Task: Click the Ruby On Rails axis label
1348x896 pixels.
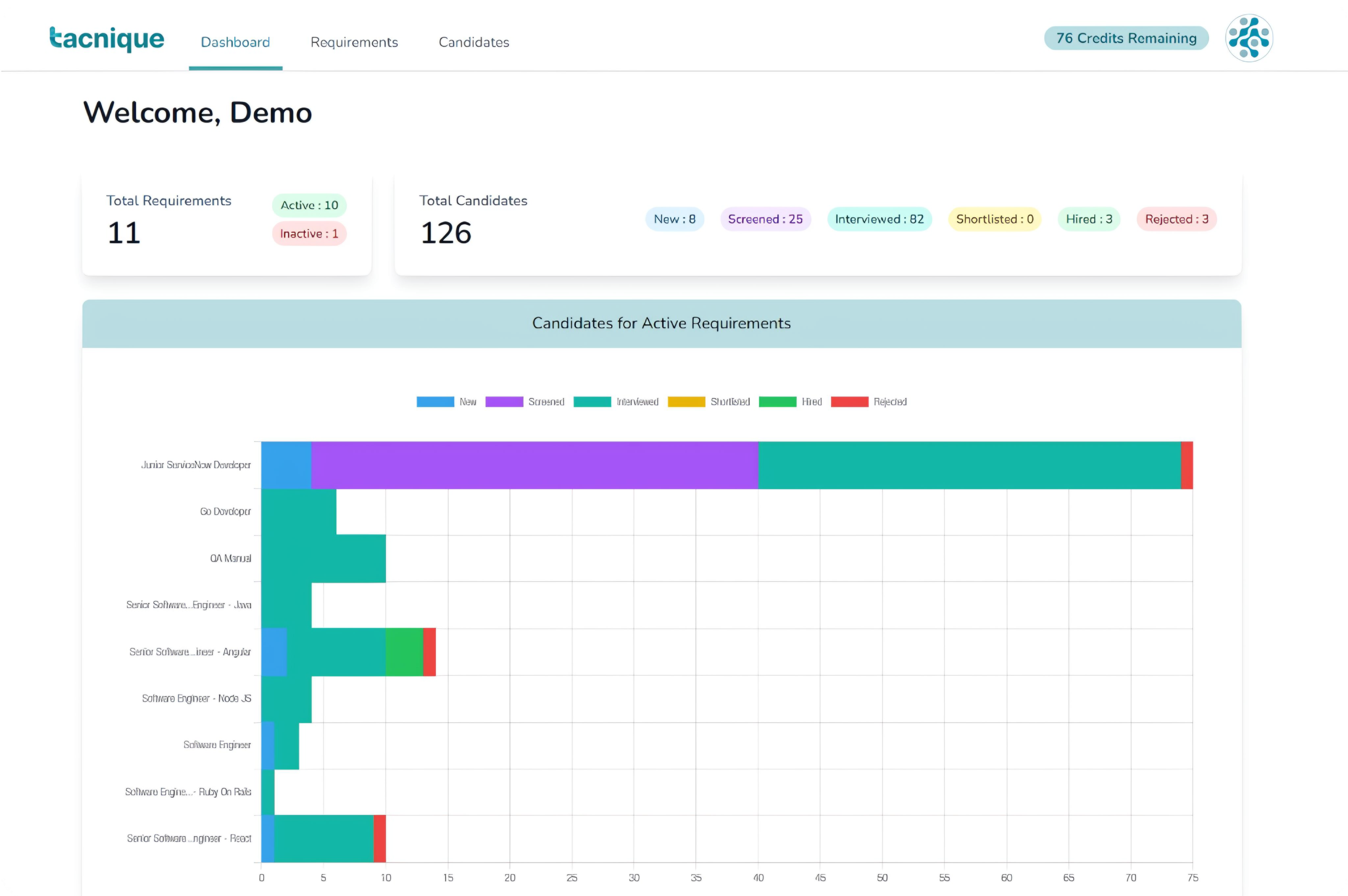Action: click(188, 792)
